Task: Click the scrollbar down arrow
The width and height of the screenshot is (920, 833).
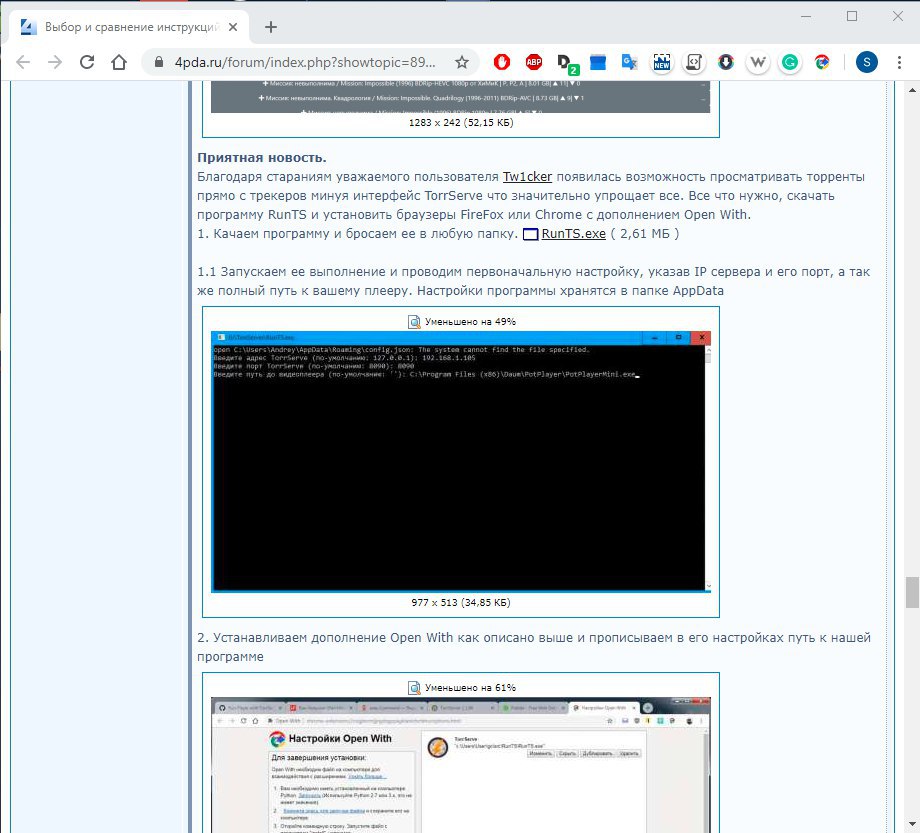Action: click(912, 825)
